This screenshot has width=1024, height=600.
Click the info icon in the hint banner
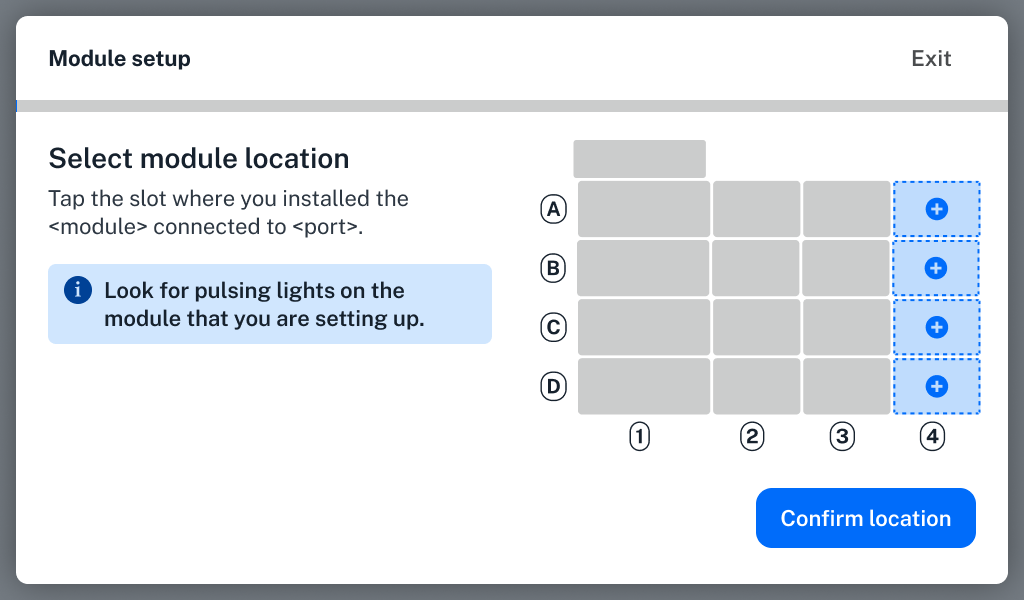click(x=78, y=291)
